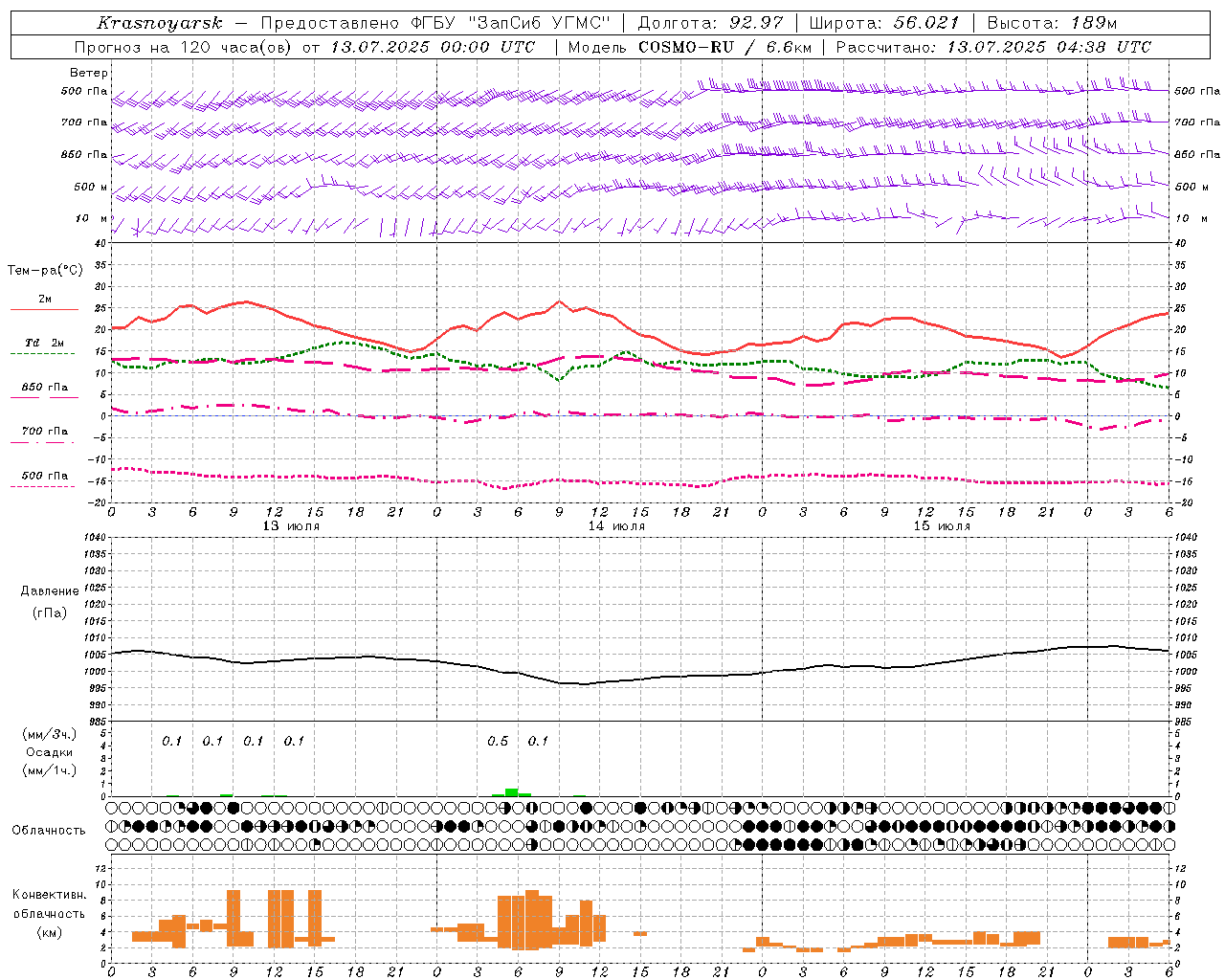This screenshot has width=1225, height=980.
Task: Select the forecast start time 13.07.2025 00:00 UTC
Action: tap(433, 47)
